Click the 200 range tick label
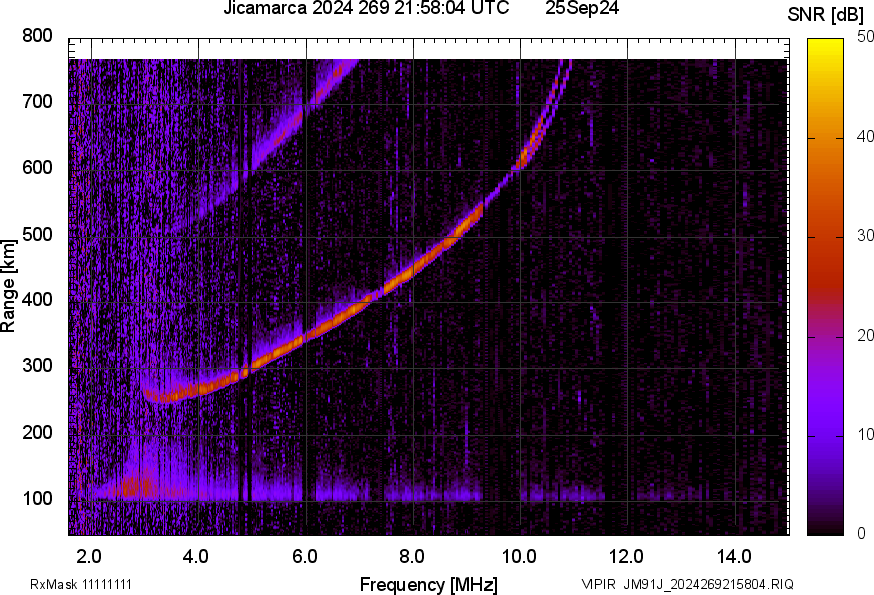 click(x=37, y=432)
